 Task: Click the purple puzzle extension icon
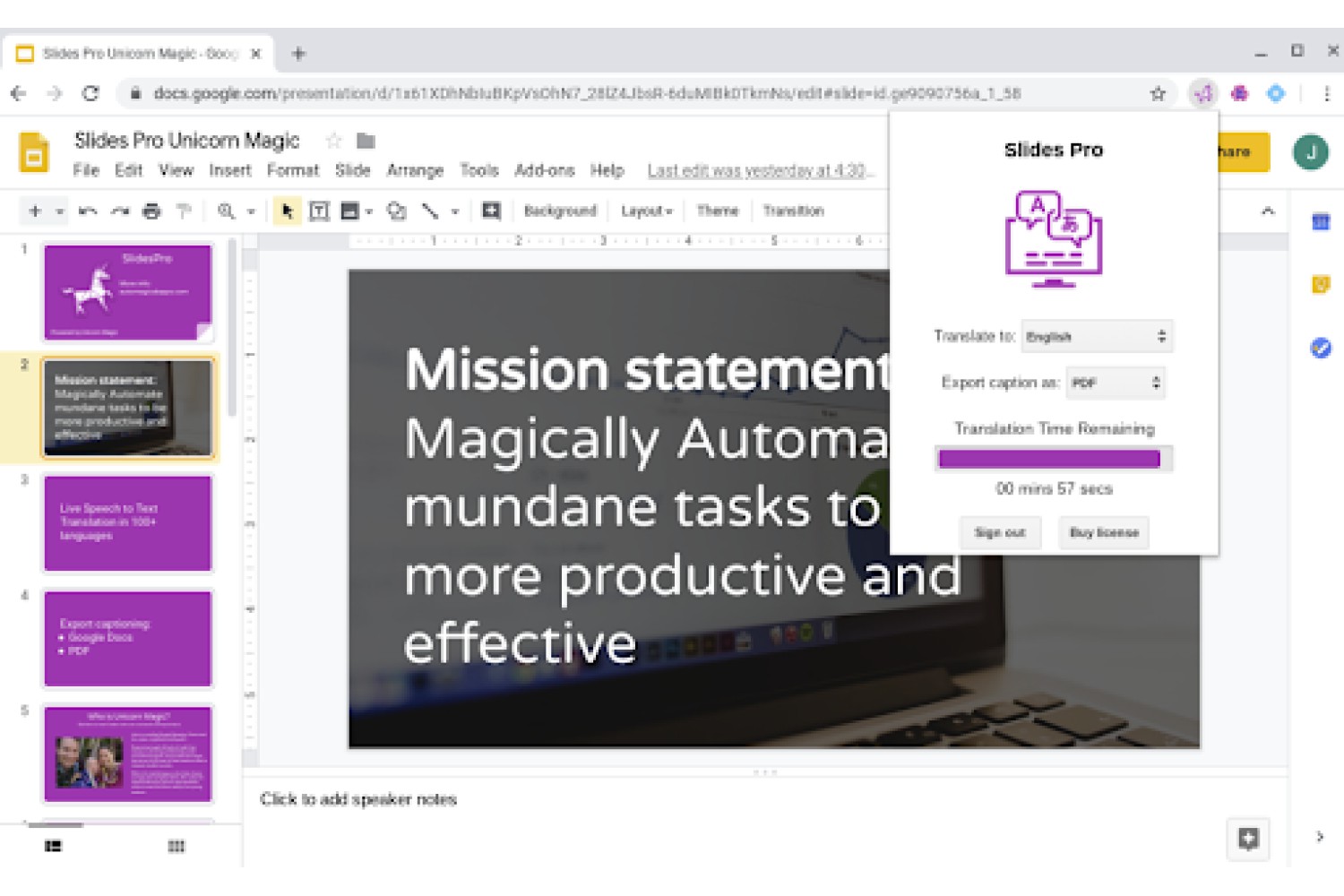[x=1240, y=93]
